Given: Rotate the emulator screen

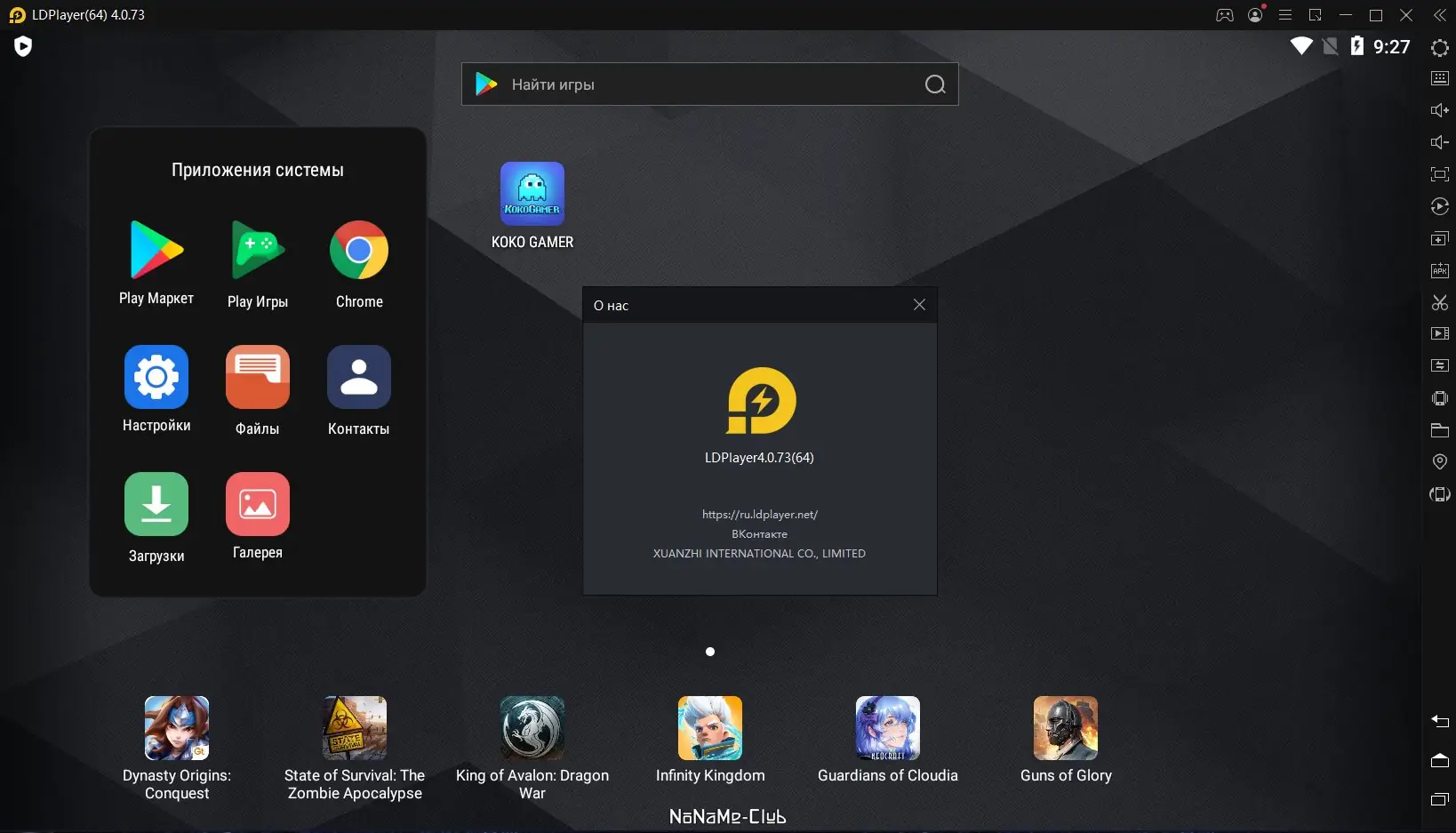Looking at the screenshot, I should [x=1440, y=494].
